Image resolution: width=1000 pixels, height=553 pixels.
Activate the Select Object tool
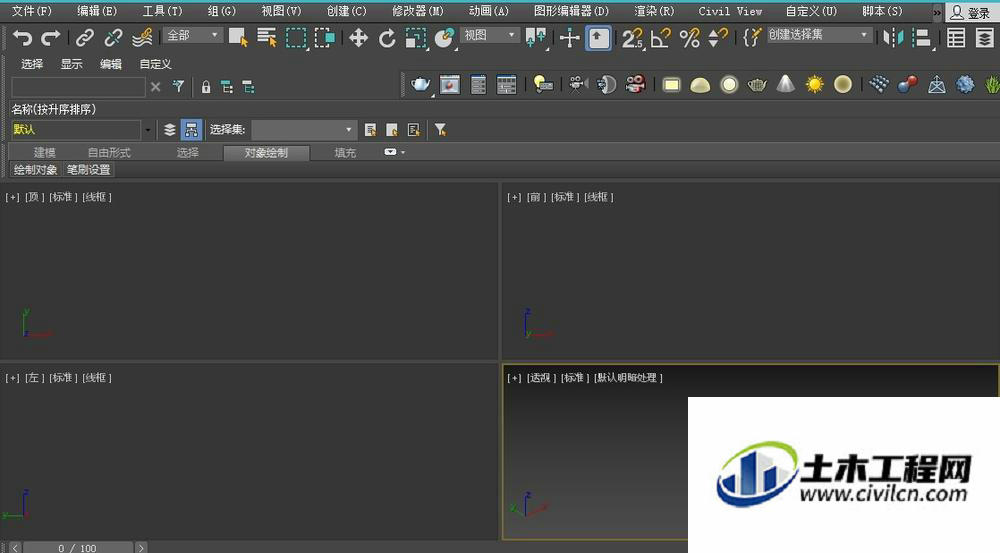(238, 38)
